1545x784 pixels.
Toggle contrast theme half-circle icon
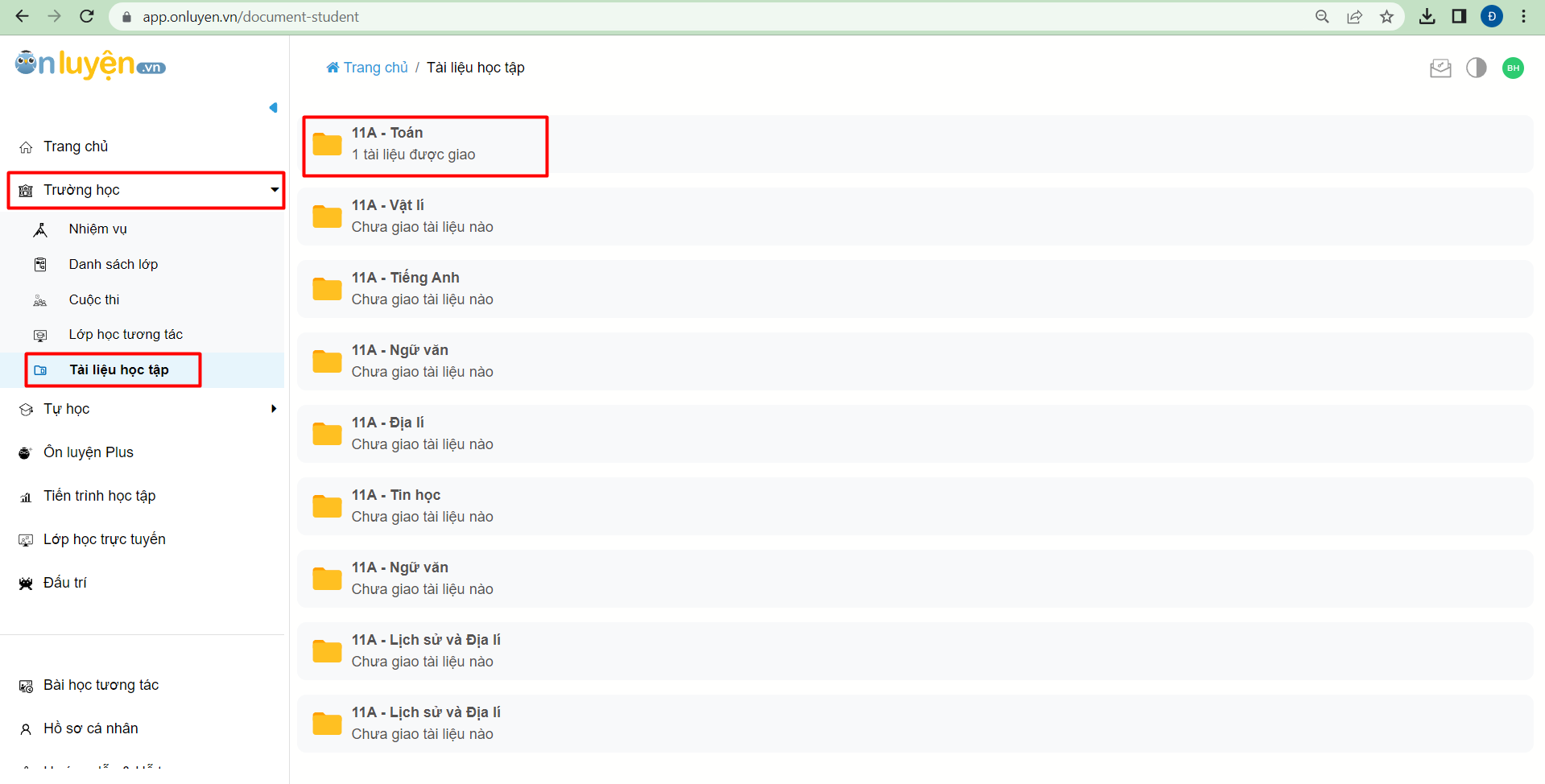point(1477,68)
